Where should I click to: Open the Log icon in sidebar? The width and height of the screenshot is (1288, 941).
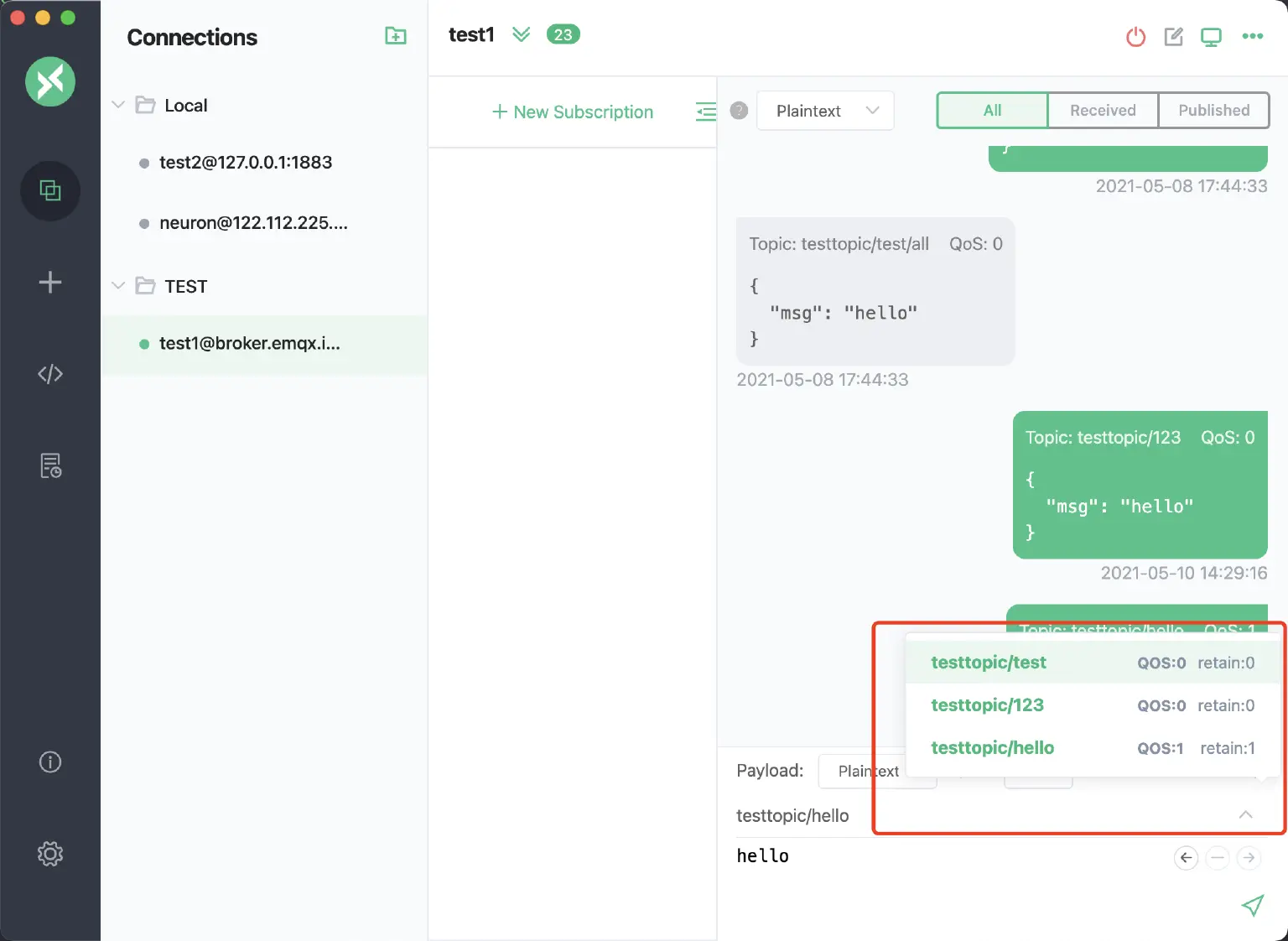coord(50,465)
